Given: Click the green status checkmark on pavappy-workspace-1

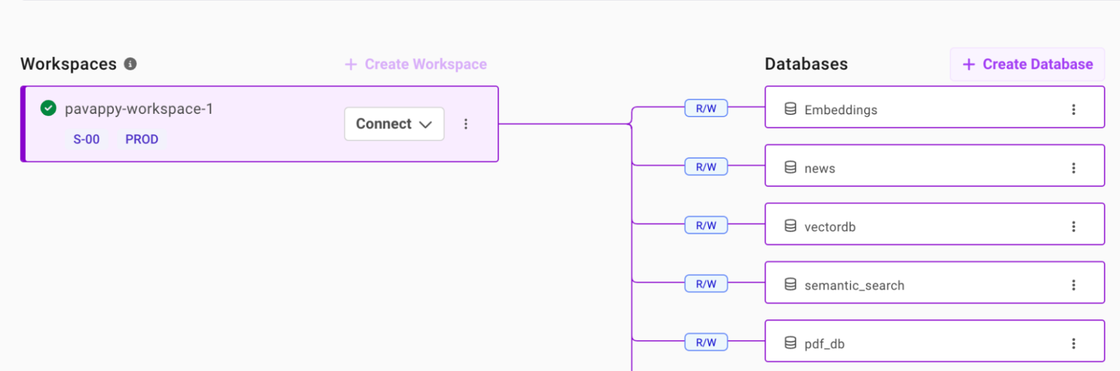Looking at the screenshot, I should pyautogui.click(x=49, y=109).
